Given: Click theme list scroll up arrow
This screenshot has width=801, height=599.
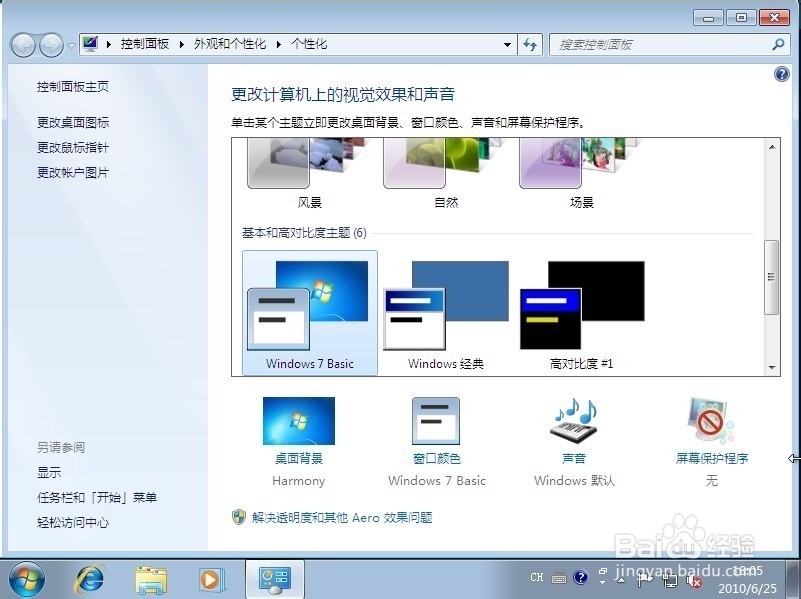Looking at the screenshot, I should [x=772, y=147].
